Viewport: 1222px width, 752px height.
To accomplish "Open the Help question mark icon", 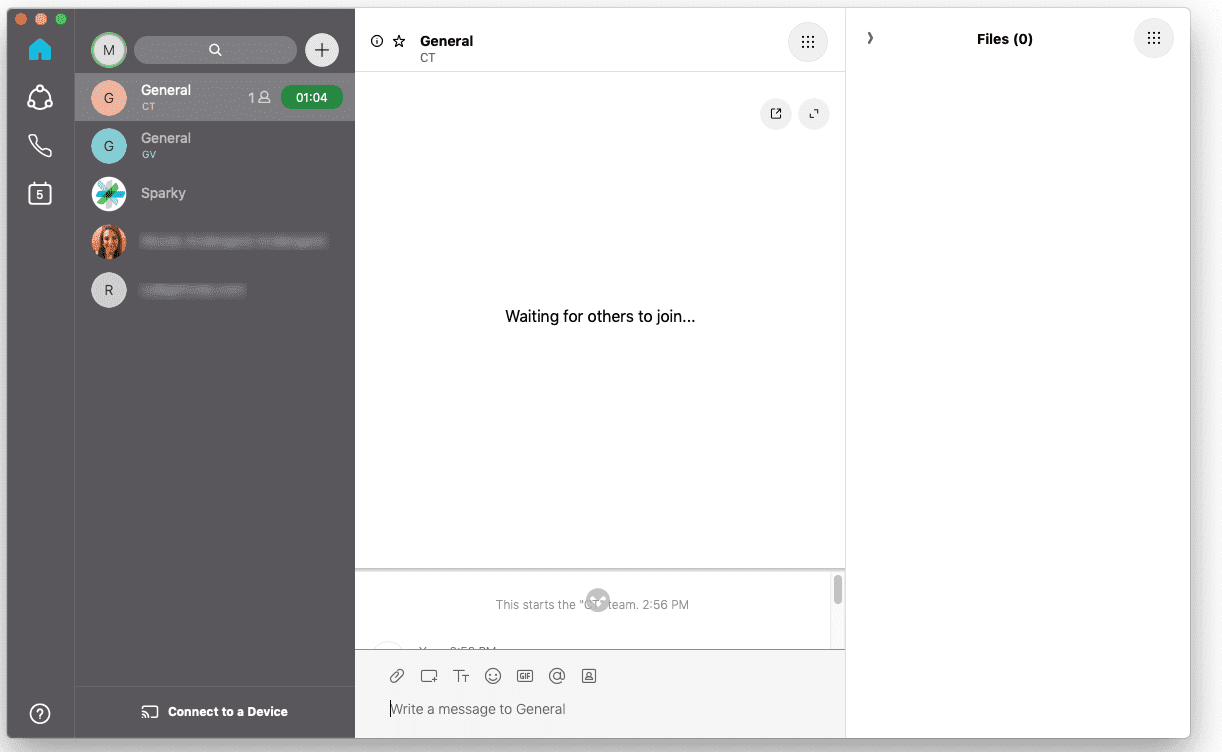I will [x=40, y=713].
